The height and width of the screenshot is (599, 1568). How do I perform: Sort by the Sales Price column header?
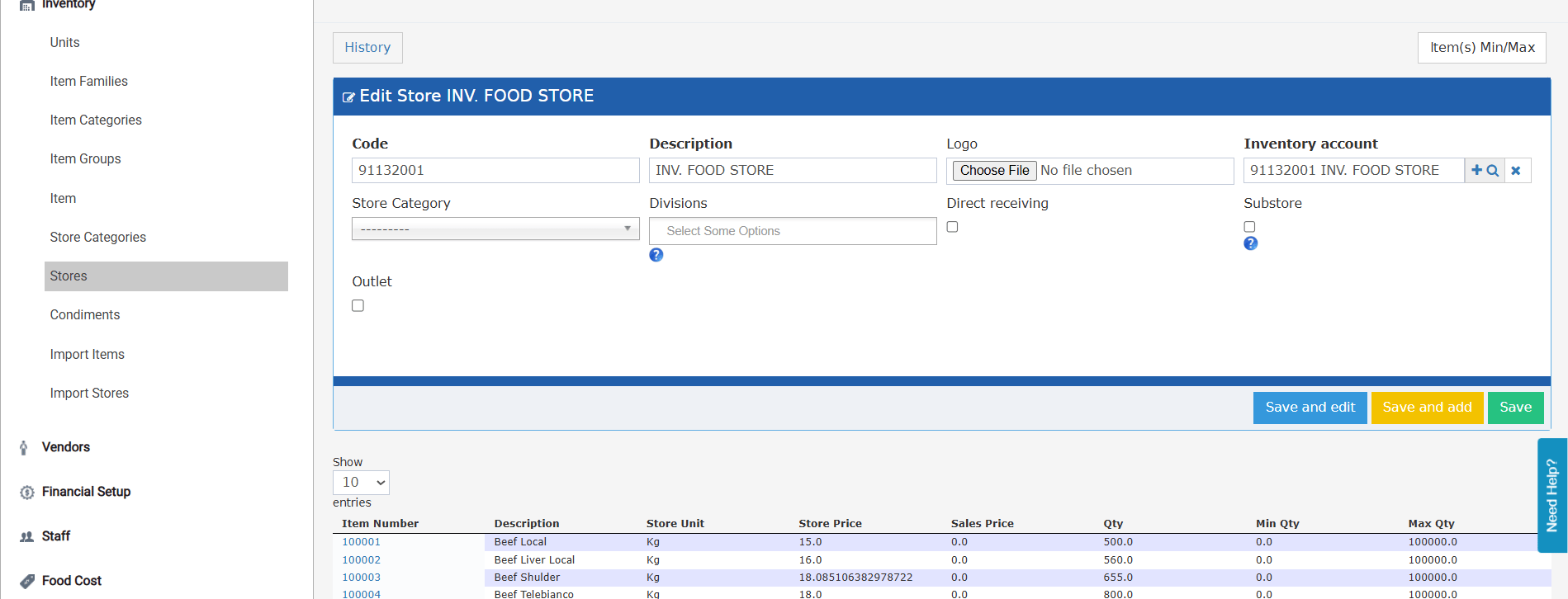coord(982,524)
